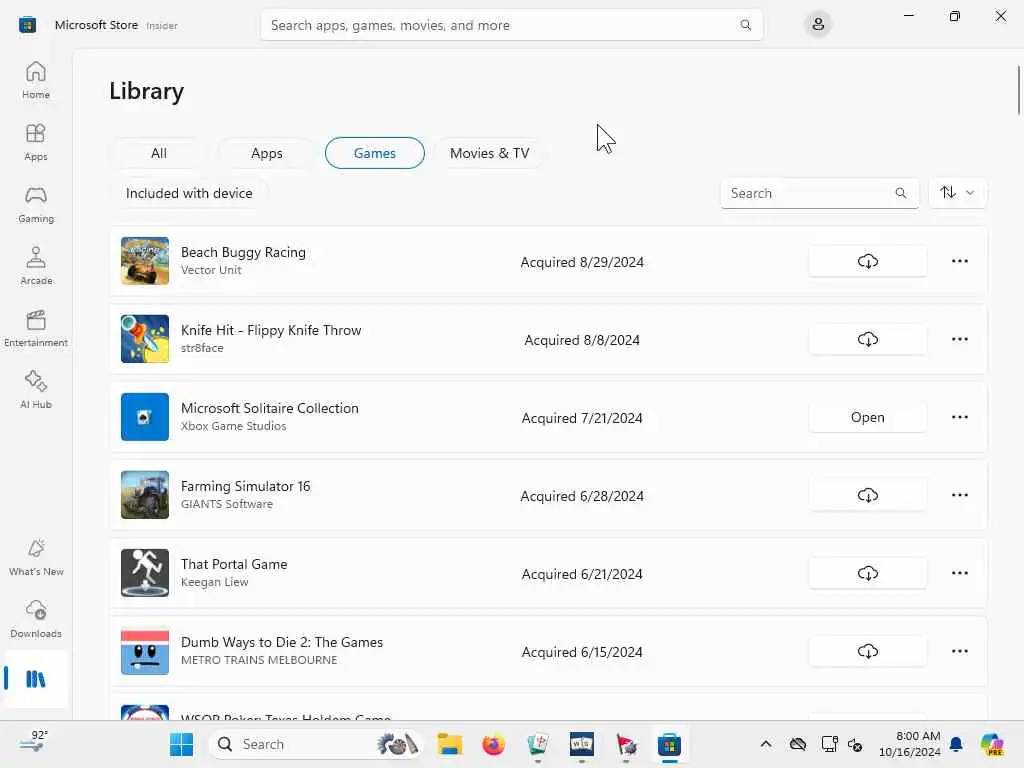Click the magnifier in top search bar
Viewport: 1024px width, 768px height.
coord(745,25)
